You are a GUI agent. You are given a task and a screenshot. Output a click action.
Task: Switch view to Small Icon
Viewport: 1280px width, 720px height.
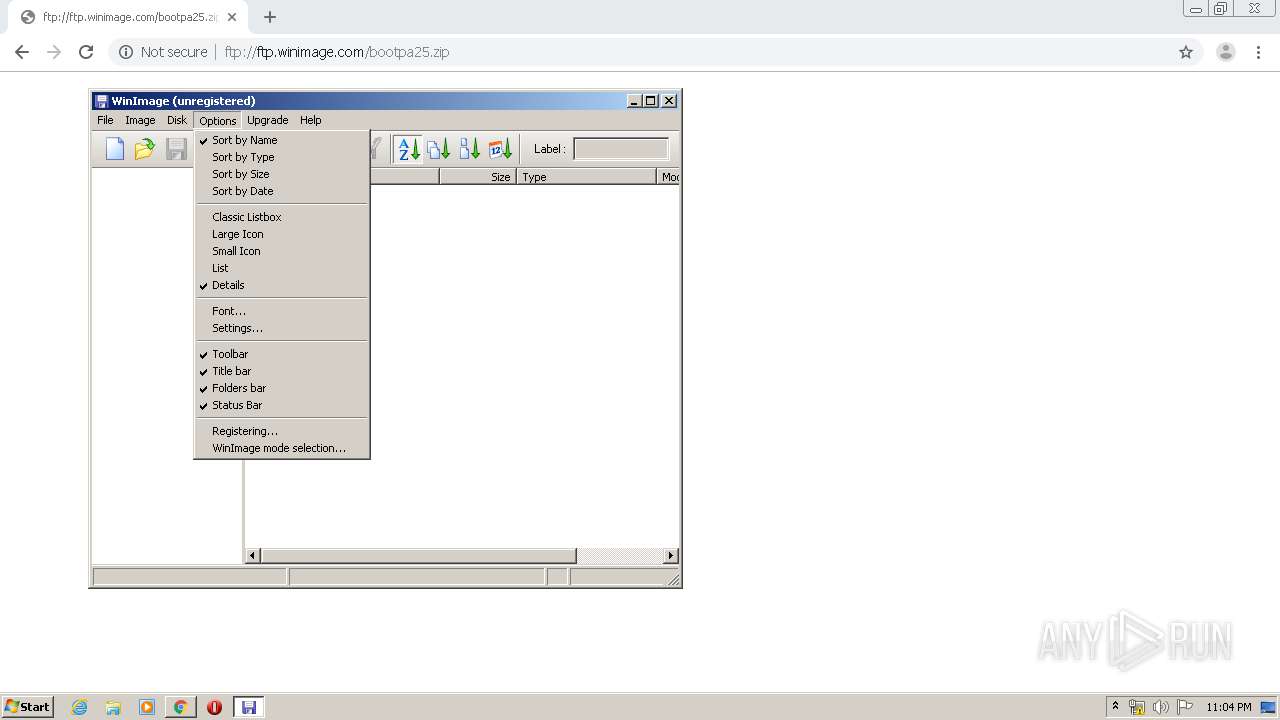(282, 251)
